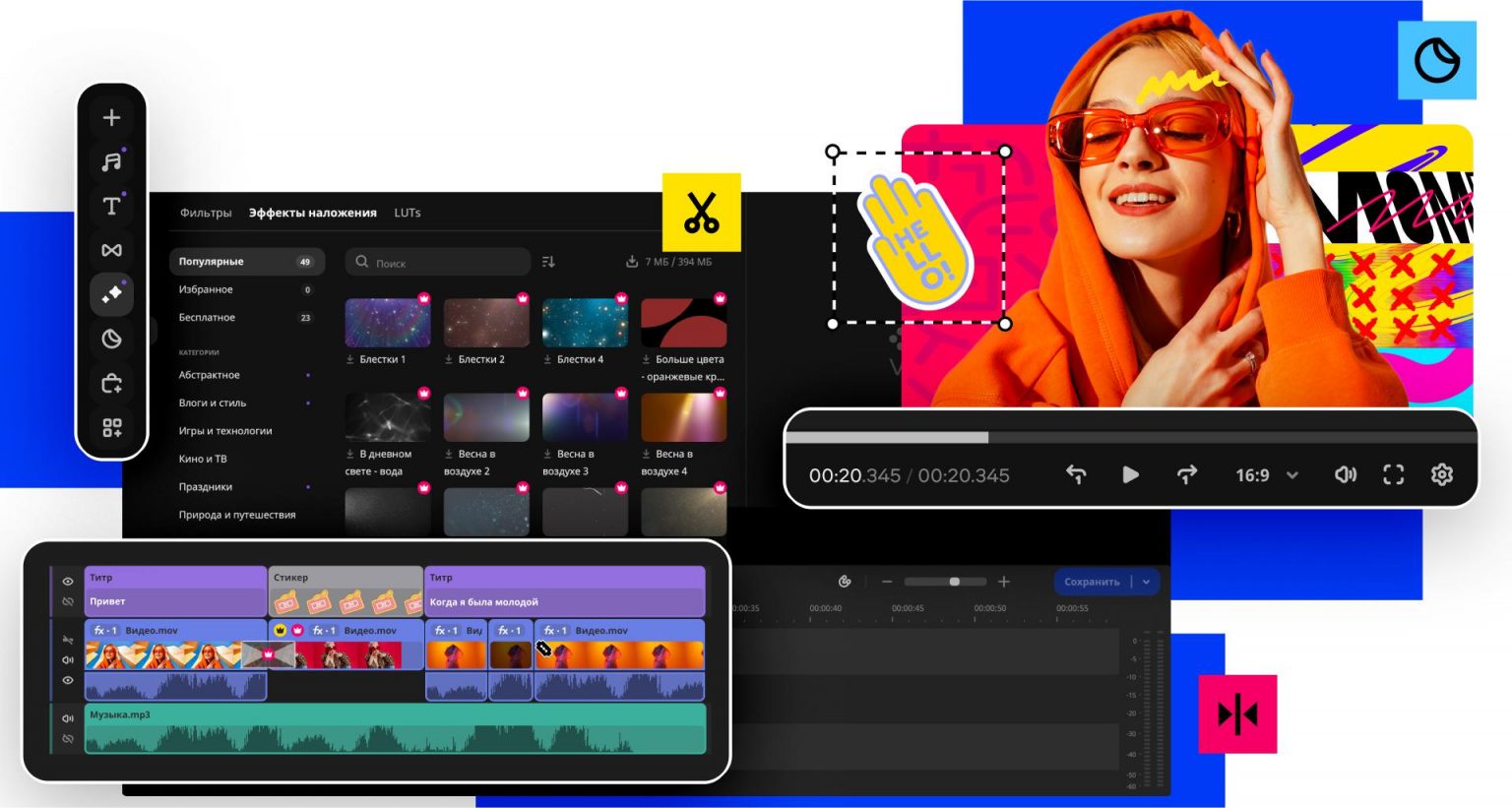Open the sort order menu beside search
This screenshot has height=808, width=1512.
coord(548,262)
